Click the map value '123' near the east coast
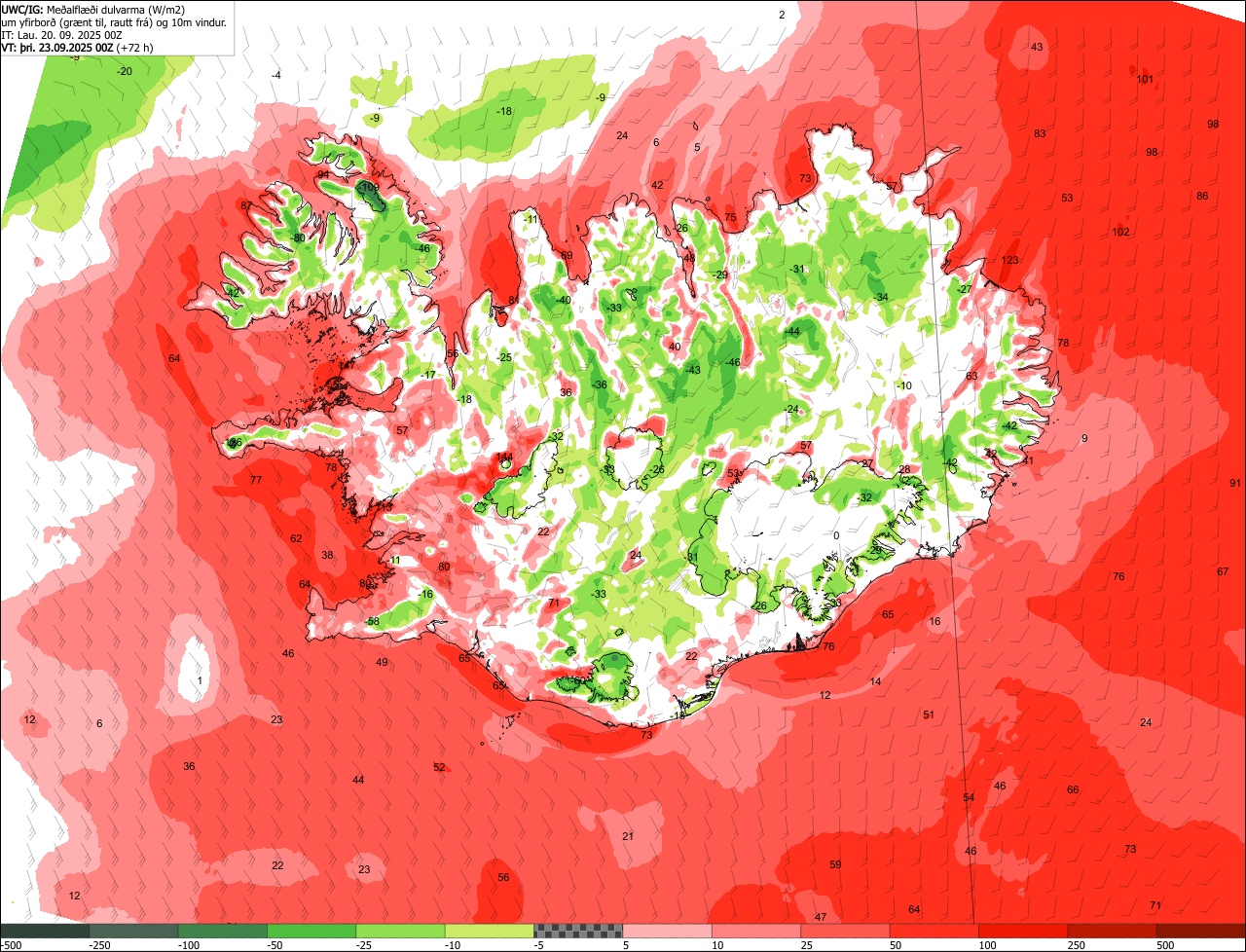The image size is (1246, 952). click(1009, 260)
